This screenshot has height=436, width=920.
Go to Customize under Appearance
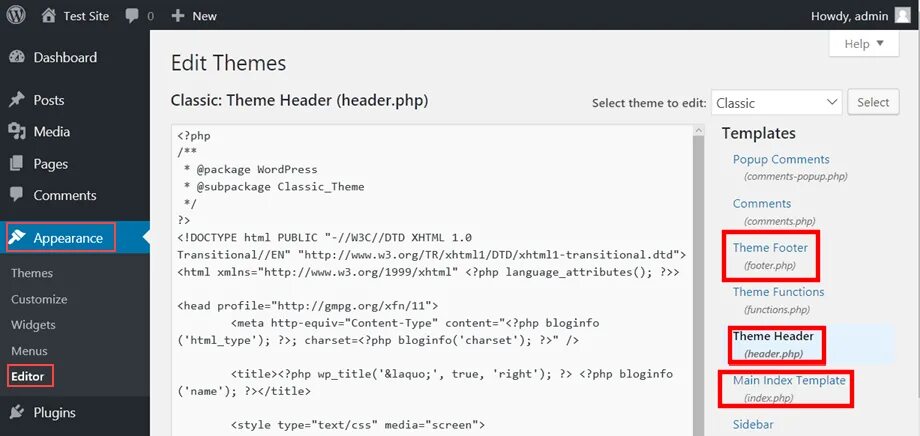[x=39, y=299]
